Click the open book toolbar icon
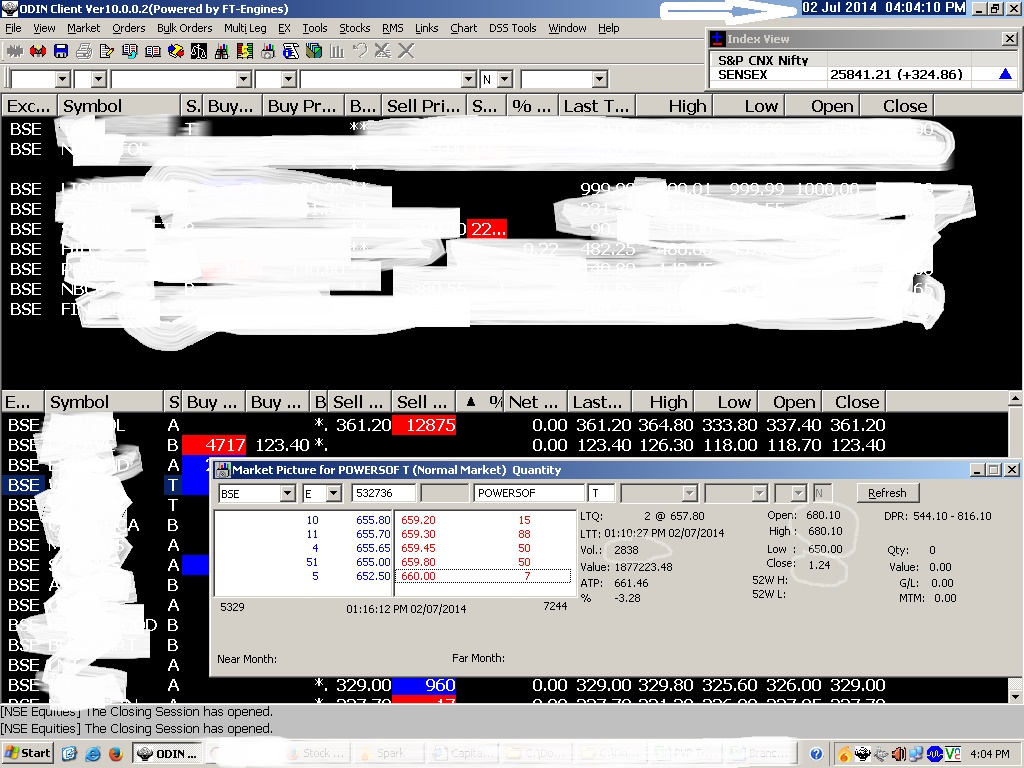This screenshot has height=768, width=1024. click(x=153, y=50)
